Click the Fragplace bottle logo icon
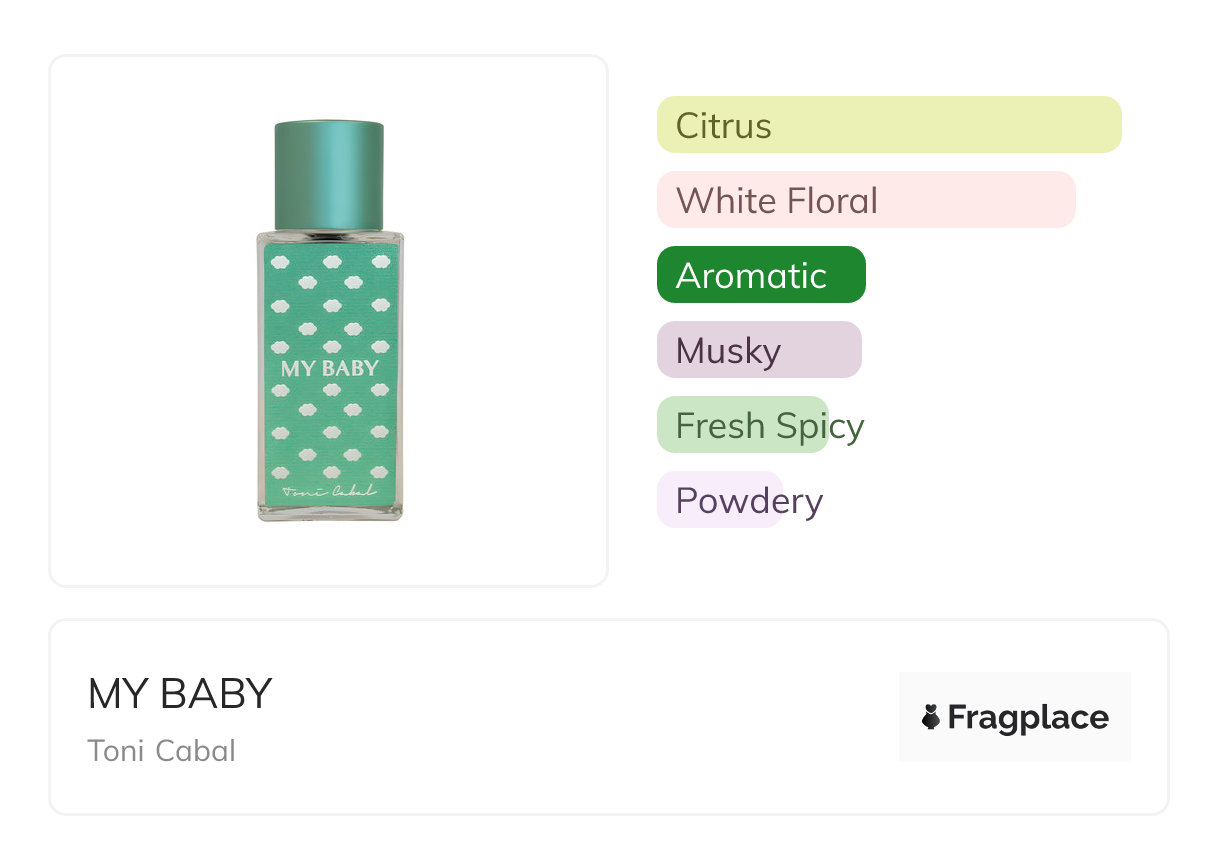The image size is (1218, 864). tap(931, 717)
